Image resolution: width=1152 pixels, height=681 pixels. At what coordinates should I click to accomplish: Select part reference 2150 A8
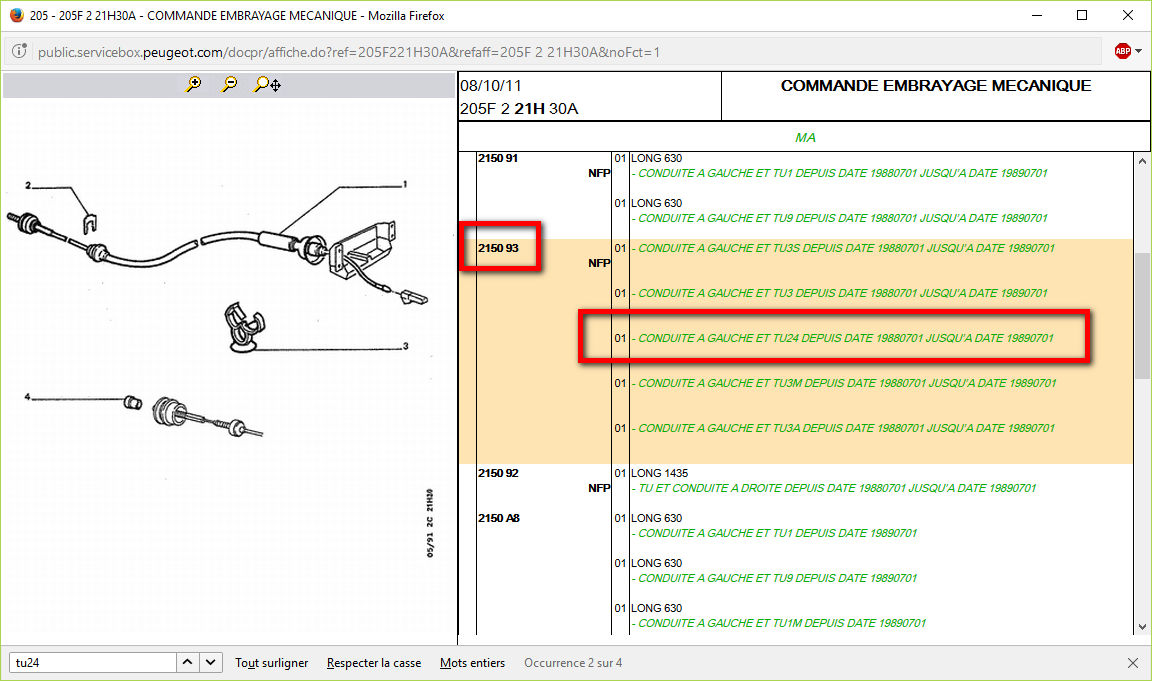click(499, 518)
